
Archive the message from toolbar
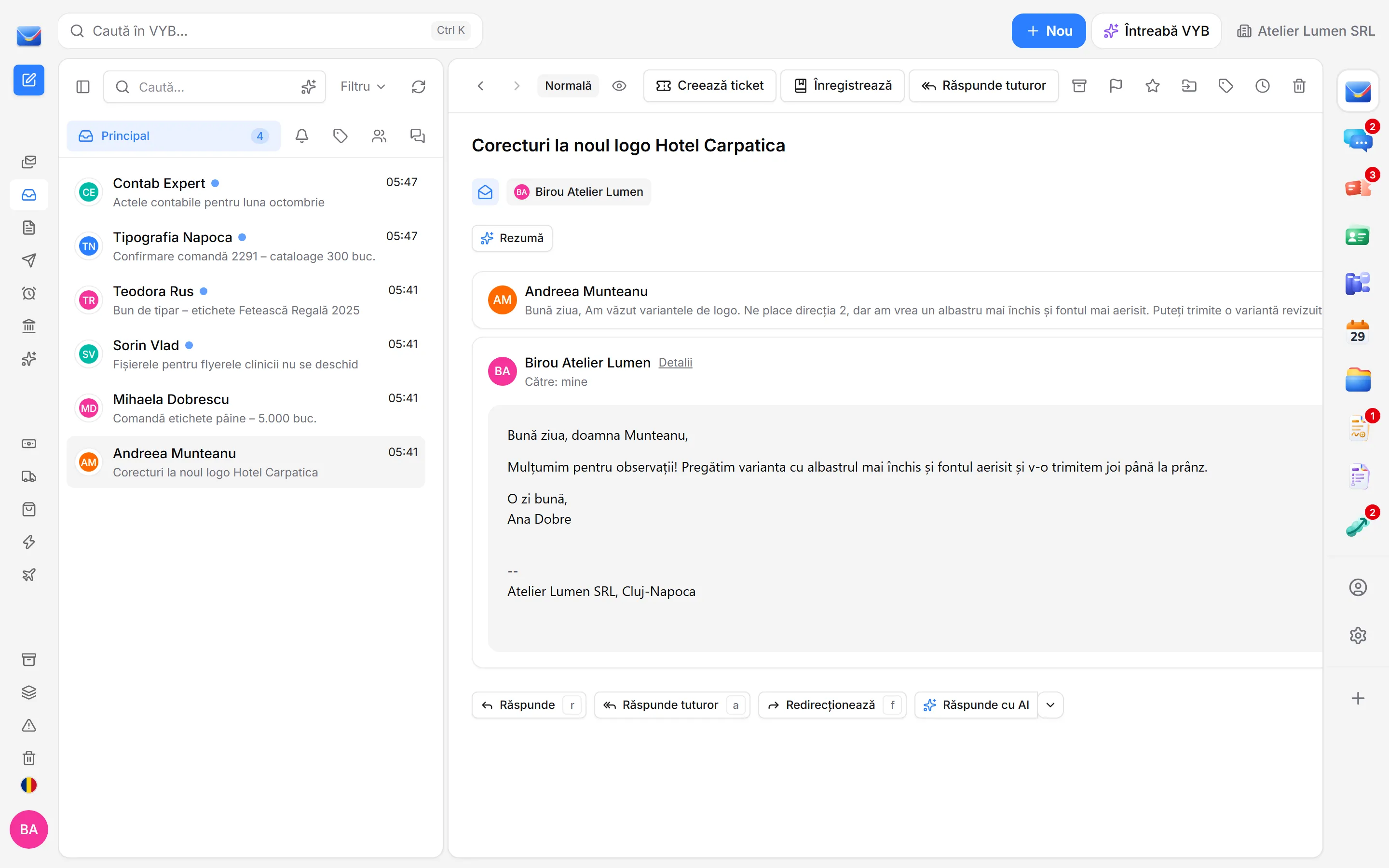pyautogui.click(x=1079, y=86)
